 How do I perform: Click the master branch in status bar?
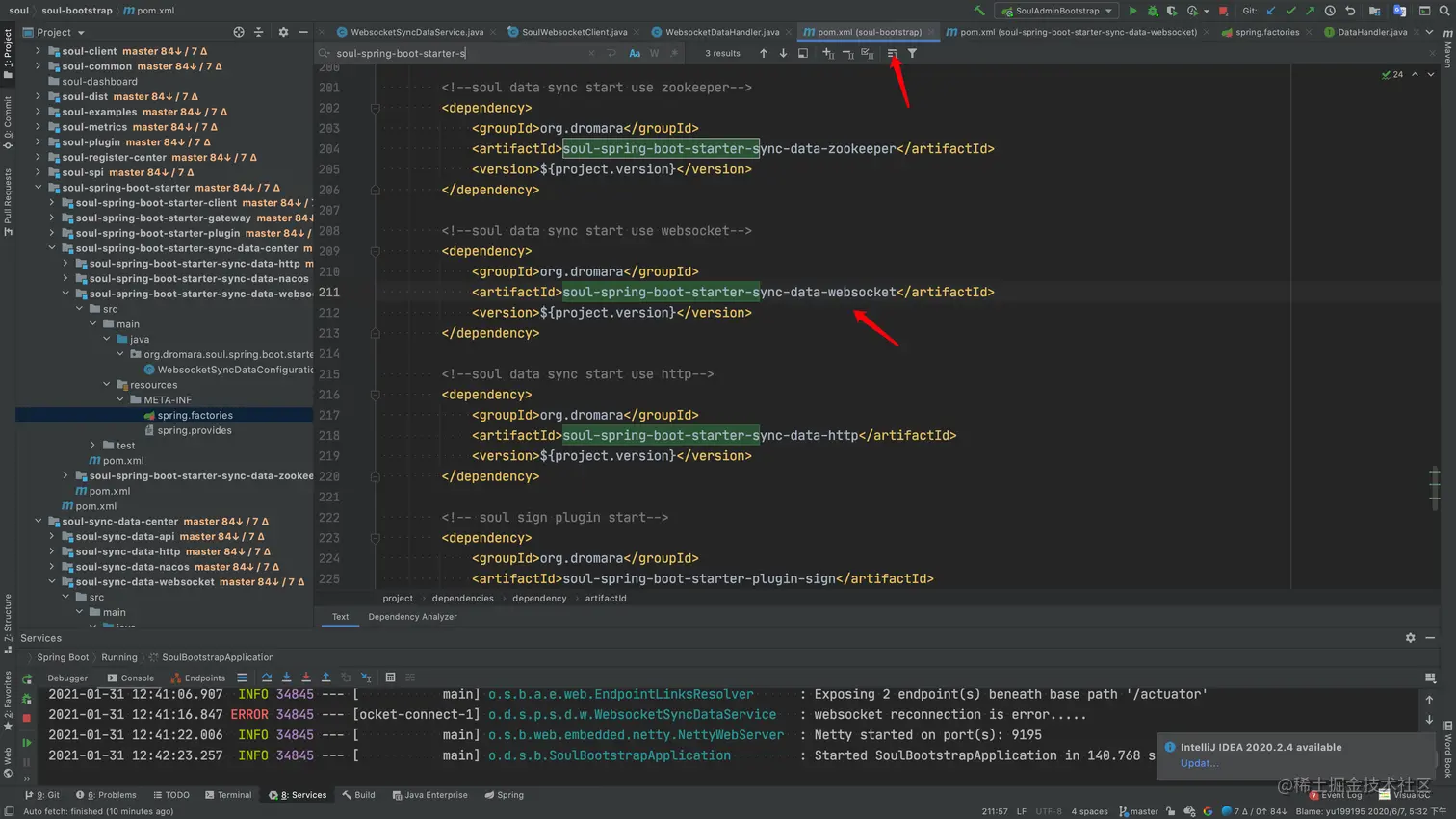[1138, 811]
